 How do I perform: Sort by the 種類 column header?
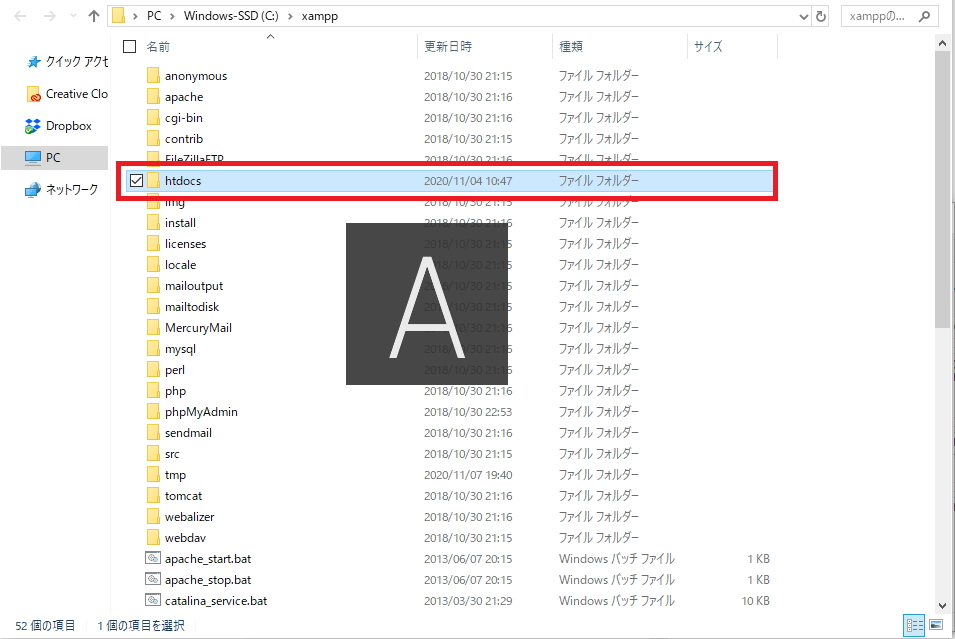point(571,47)
